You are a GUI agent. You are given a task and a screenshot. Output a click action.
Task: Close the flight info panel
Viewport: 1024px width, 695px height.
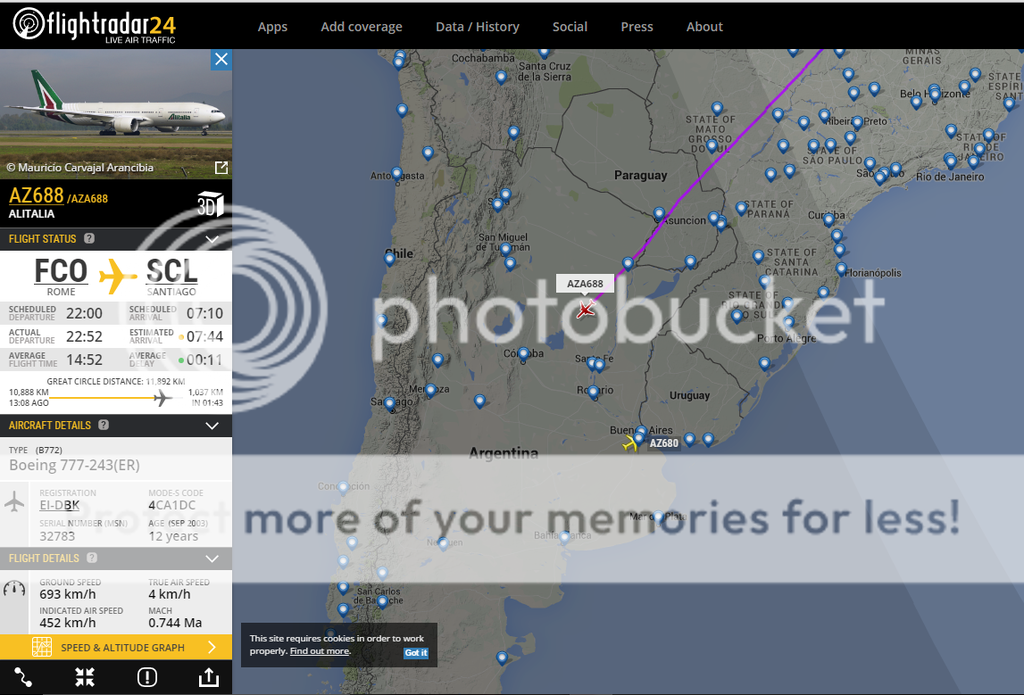click(x=221, y=59)
